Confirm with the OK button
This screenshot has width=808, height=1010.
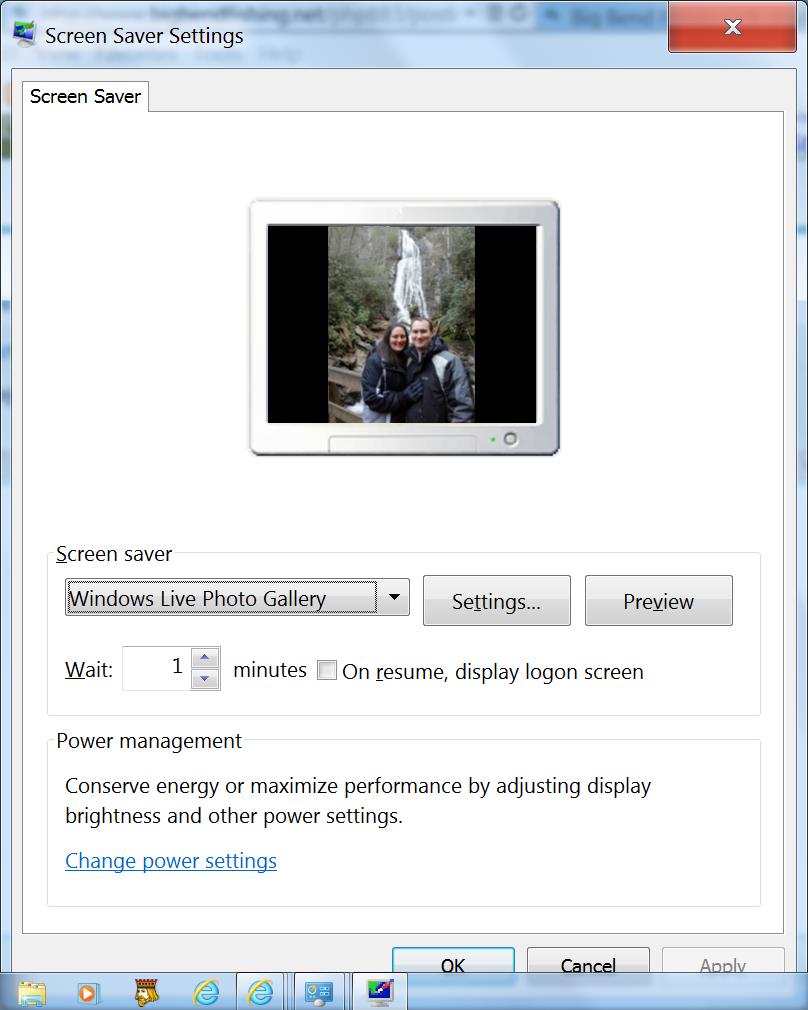coord(453,962)
